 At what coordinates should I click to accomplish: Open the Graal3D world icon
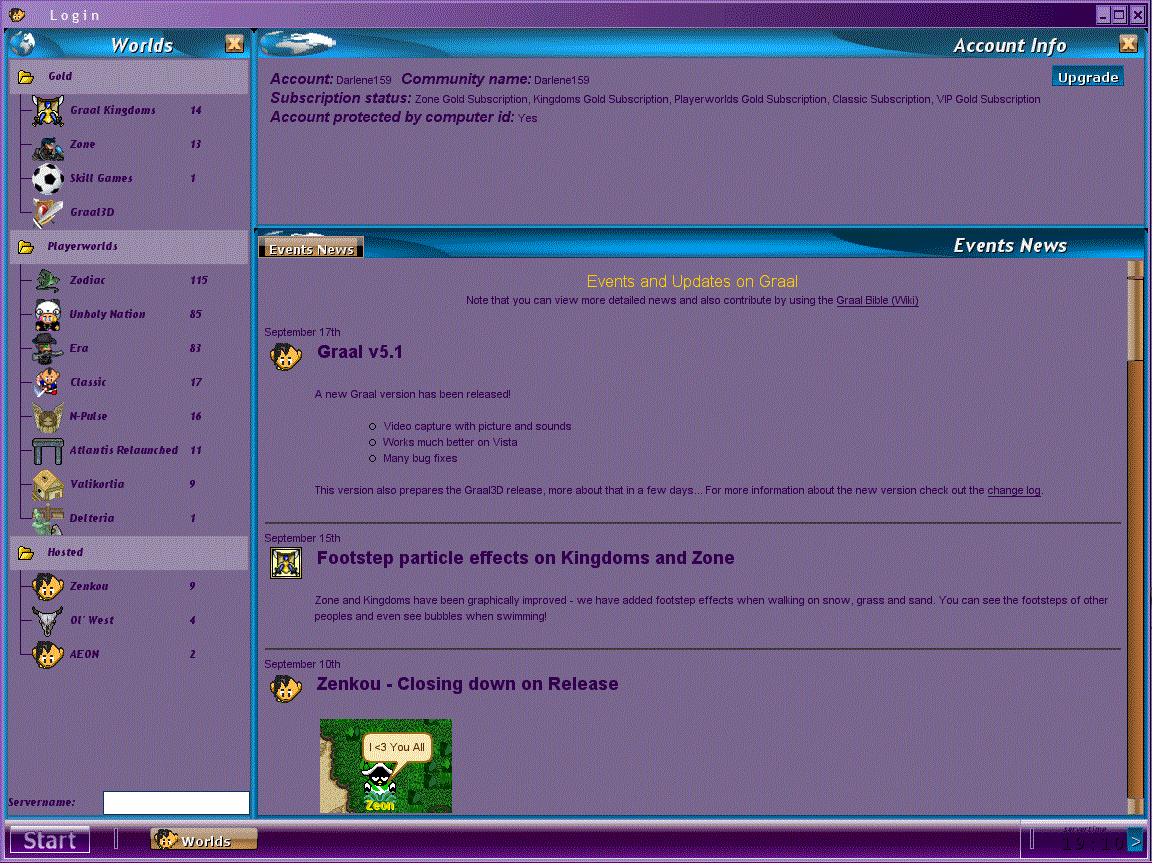tap(47, 213)
